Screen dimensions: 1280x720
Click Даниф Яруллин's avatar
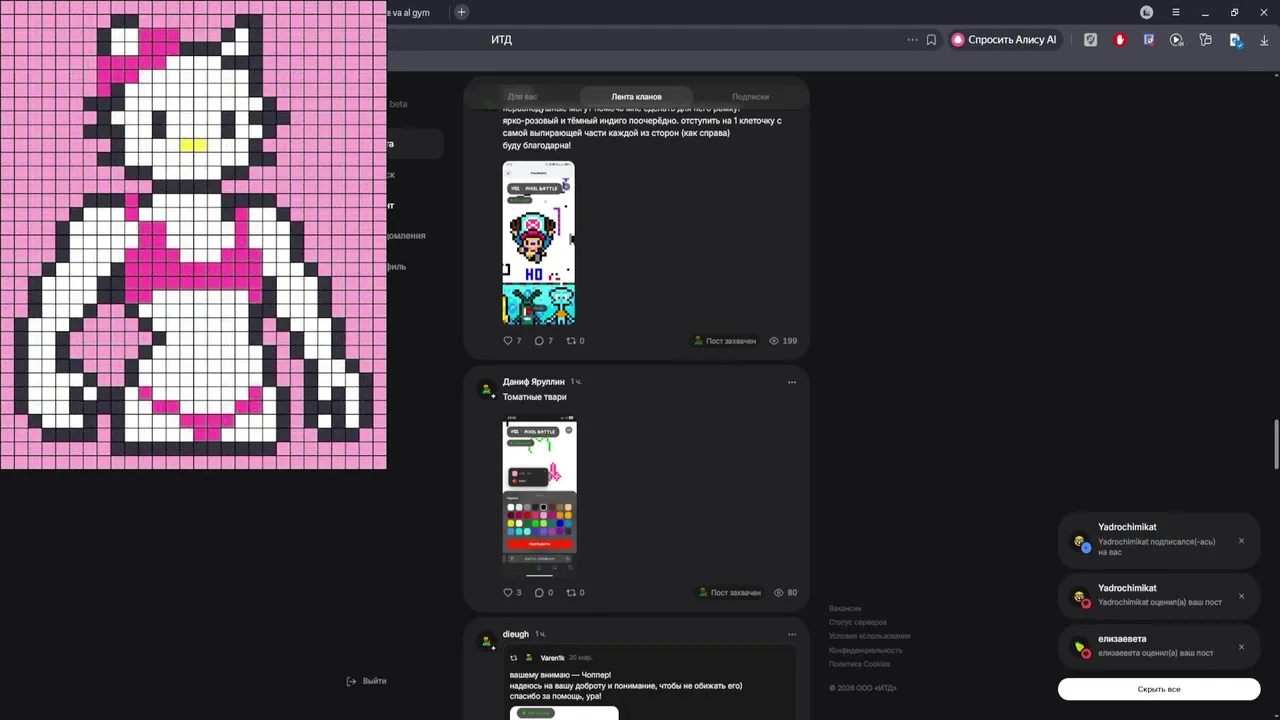(487, 389)
